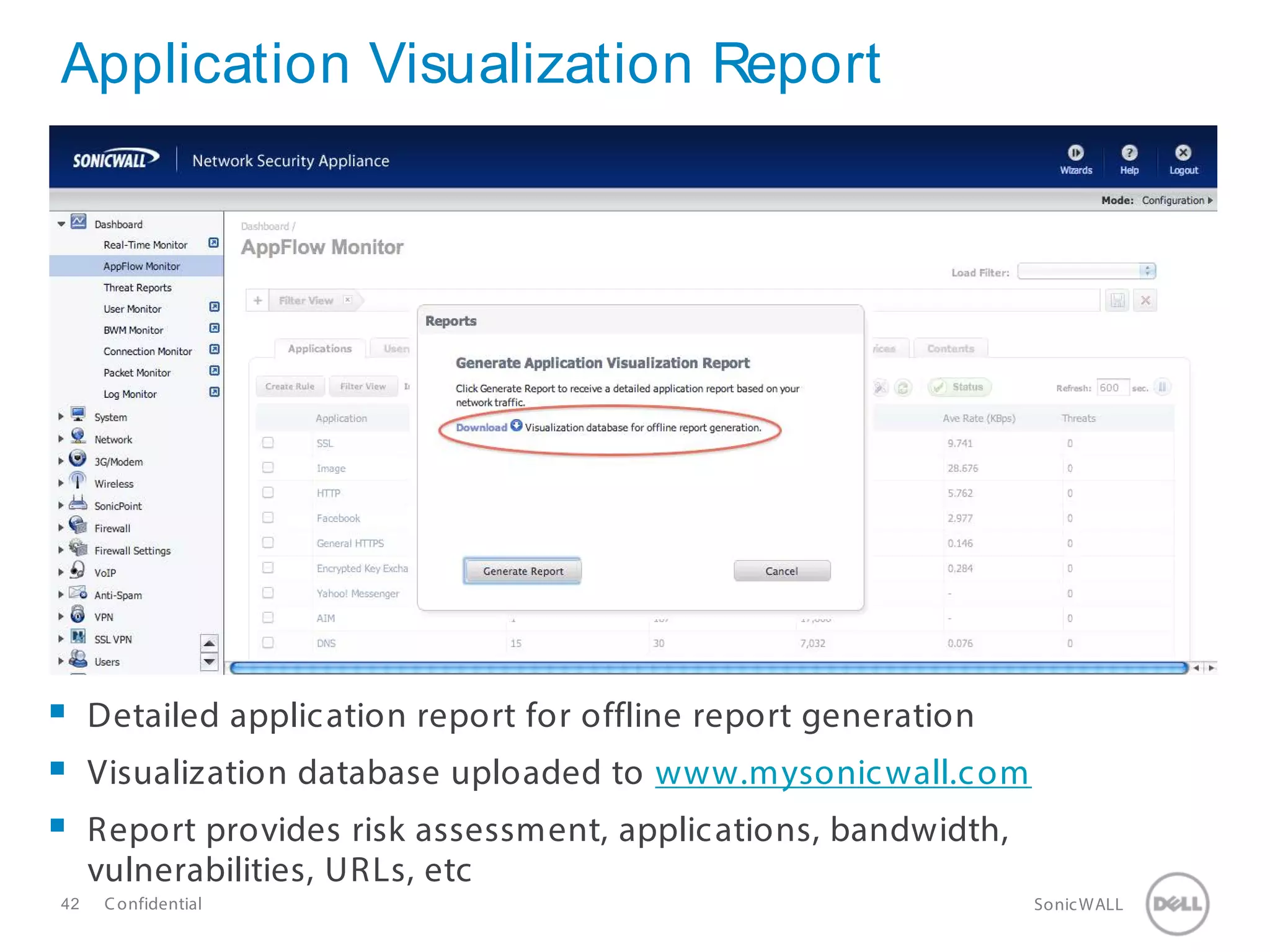Screen dimensions: 1270x952
Task: Click Cancel in Reports dialog
Action: (781, 571)
